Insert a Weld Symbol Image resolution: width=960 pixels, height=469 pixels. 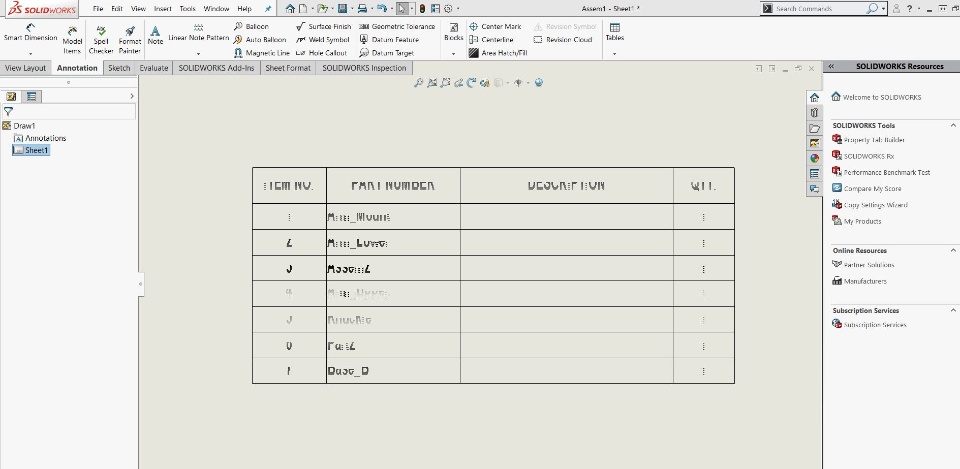322,40
